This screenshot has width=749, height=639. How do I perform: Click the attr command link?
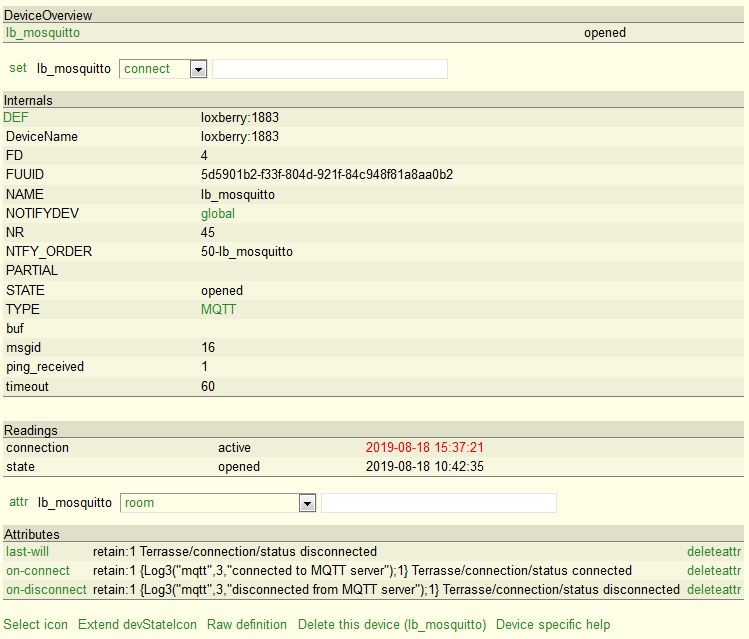tap(19, 502)
